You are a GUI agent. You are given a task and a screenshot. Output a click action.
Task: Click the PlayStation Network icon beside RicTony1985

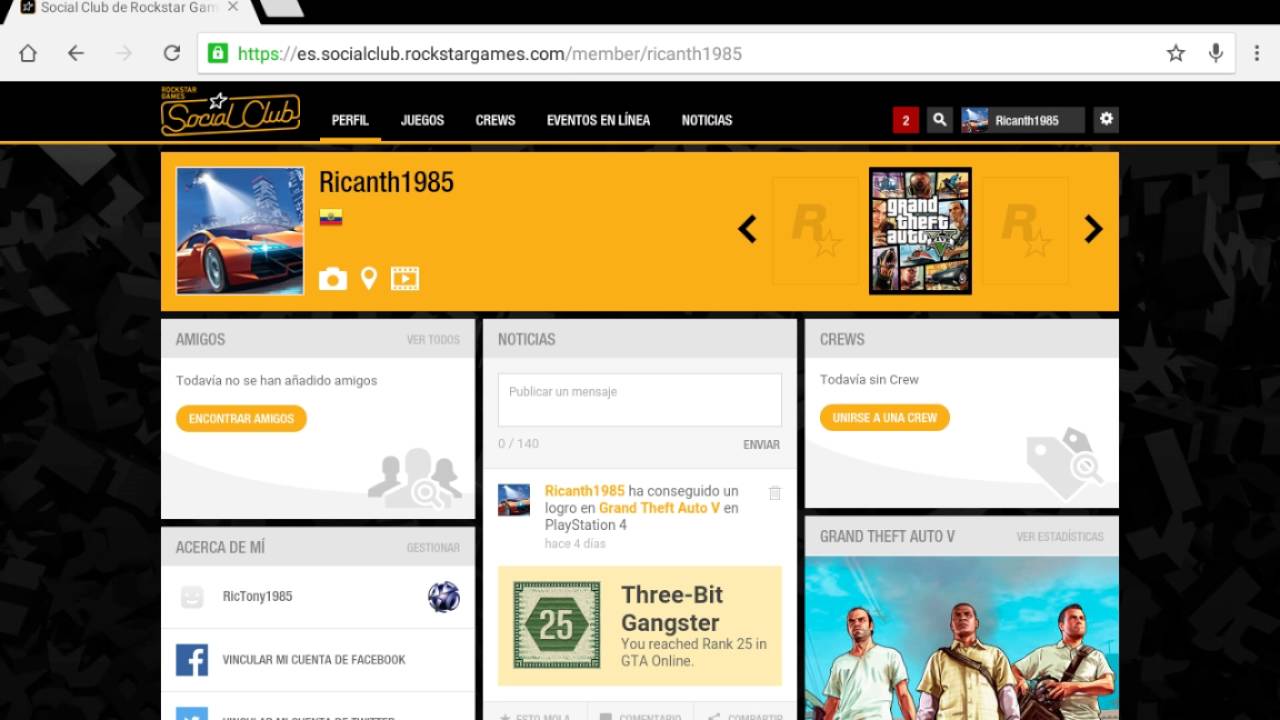point(444,597)
